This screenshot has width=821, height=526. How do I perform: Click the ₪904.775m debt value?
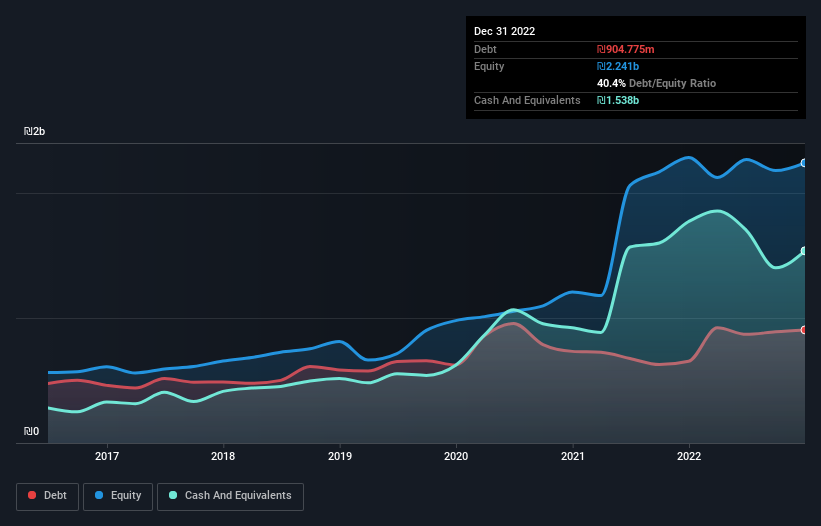point(626,49)
